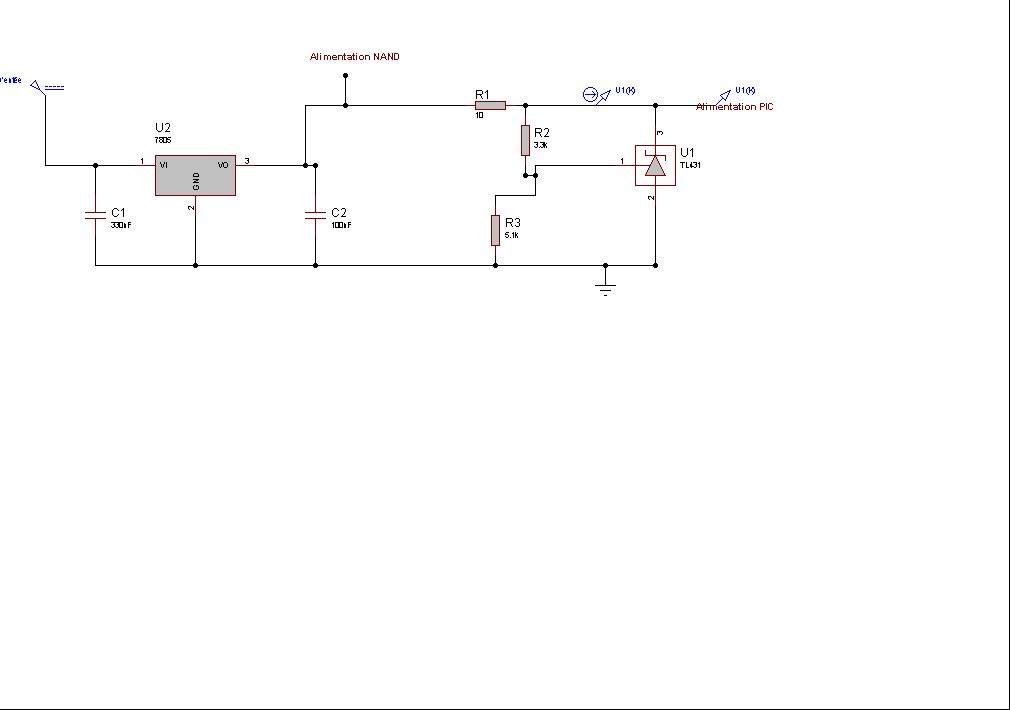Select the 7805 regulator body U2

pyautogui.click(x=195, y=175)
